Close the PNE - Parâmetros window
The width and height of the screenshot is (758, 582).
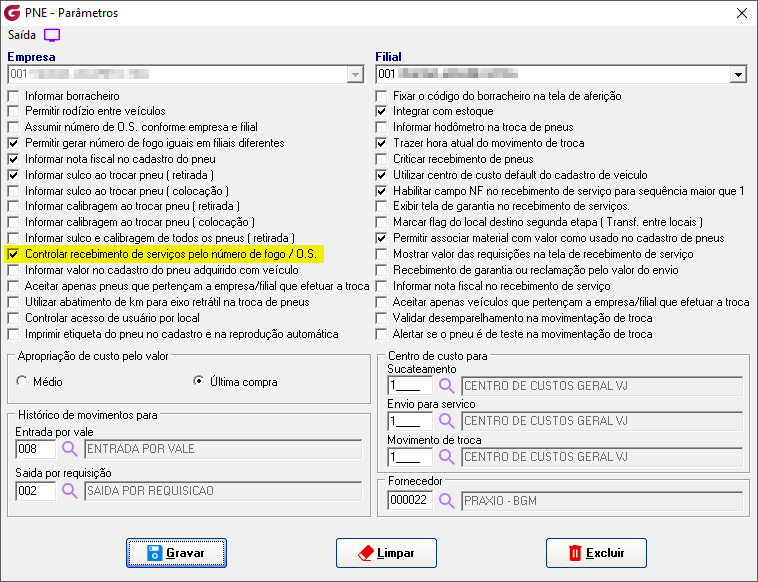(x=742, y=13)
